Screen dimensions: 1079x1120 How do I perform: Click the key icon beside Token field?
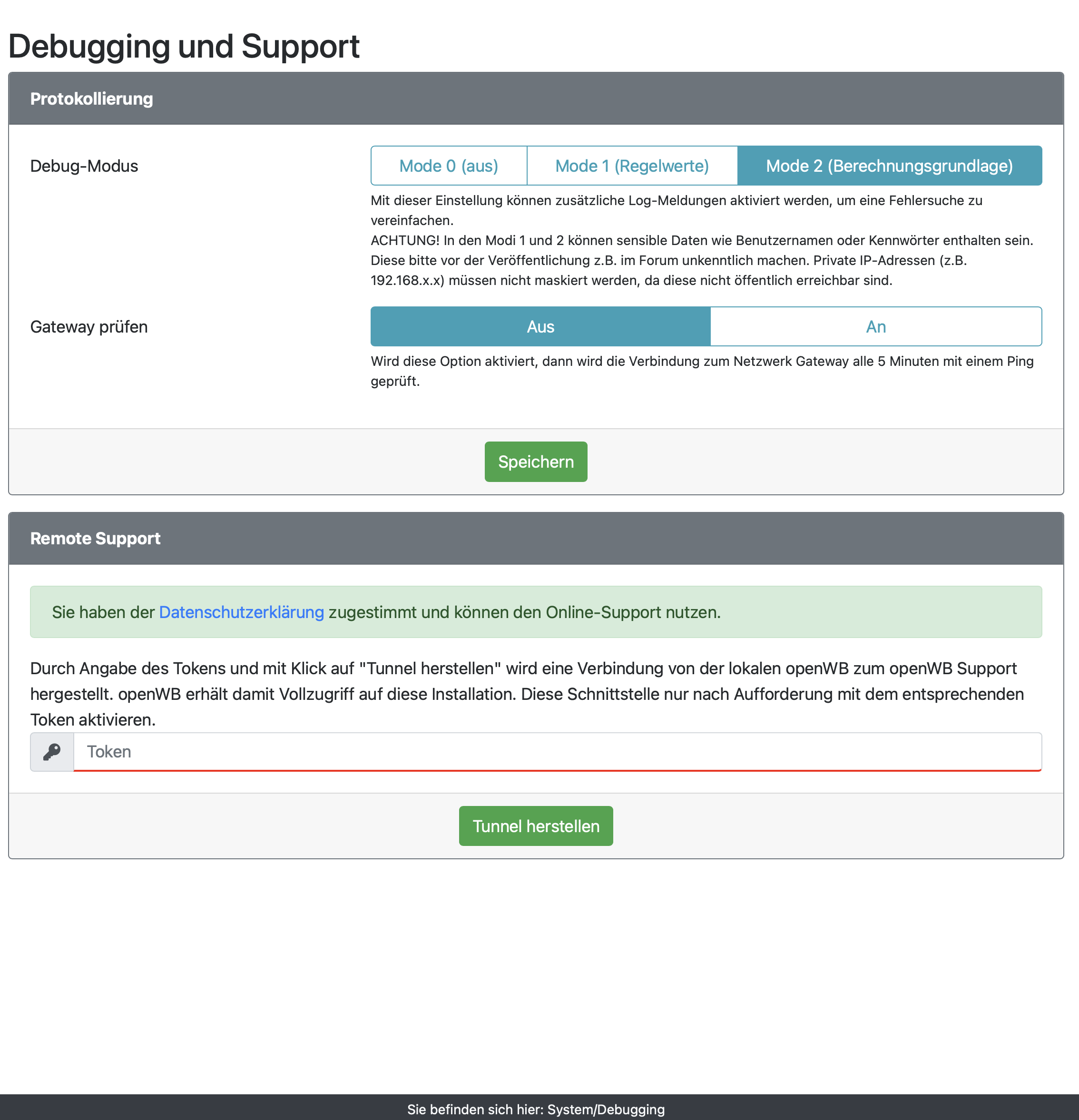[x=52, y=751]
